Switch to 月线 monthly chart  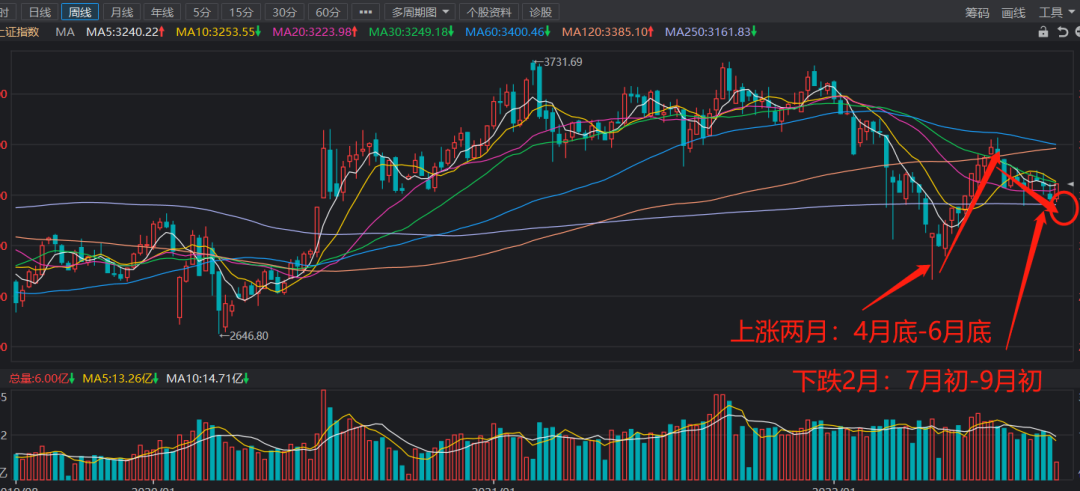121,12
